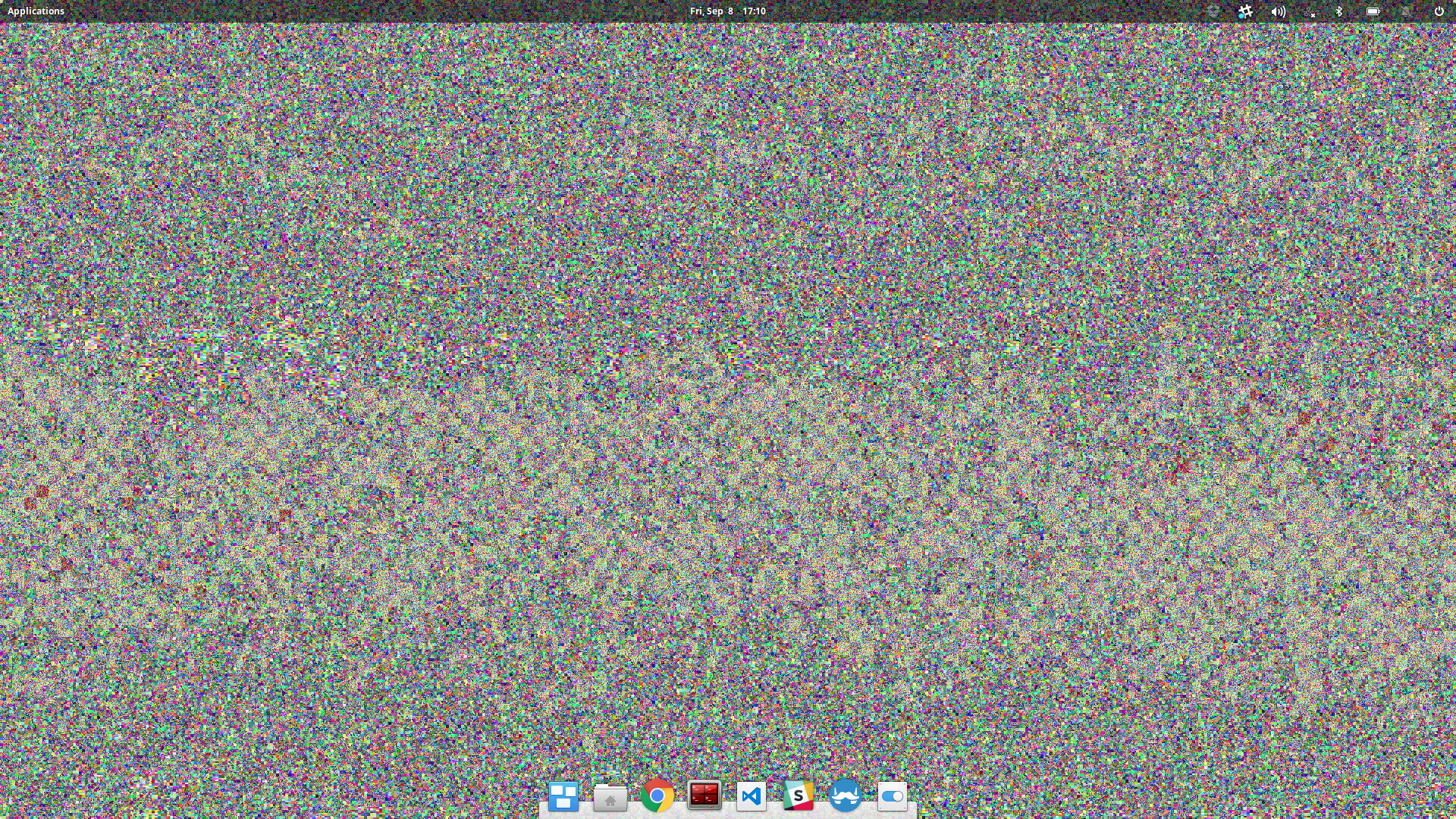
Task: Open the muted notifications bell indicator
Action: pos(1405,11)
